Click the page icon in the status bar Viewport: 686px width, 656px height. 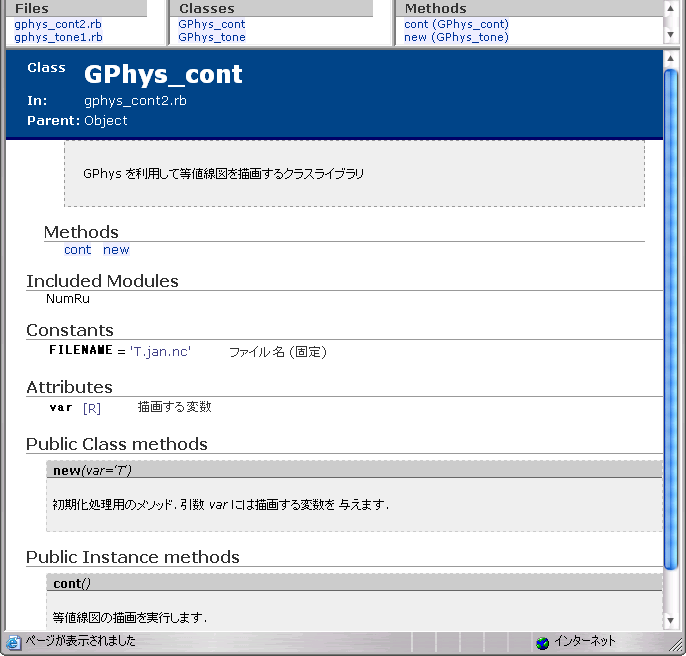point(13,642)
